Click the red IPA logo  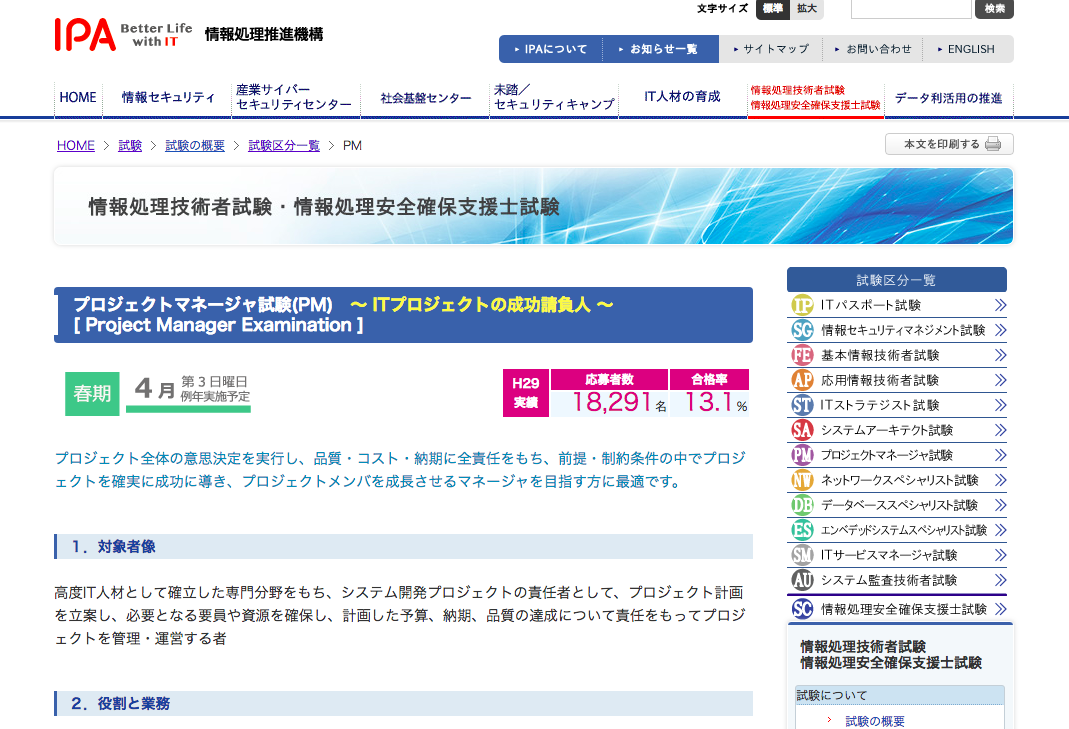[85, 34]
